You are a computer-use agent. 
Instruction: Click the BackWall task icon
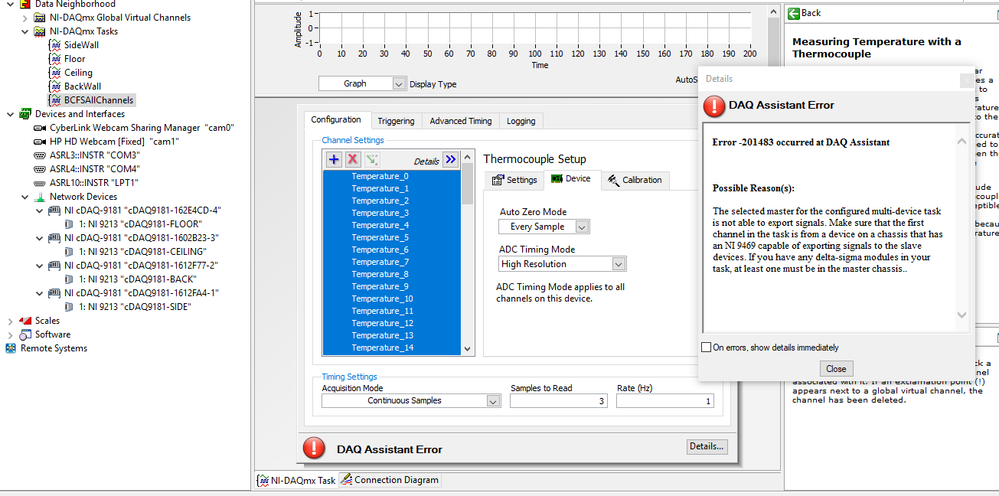pos(55,86)
